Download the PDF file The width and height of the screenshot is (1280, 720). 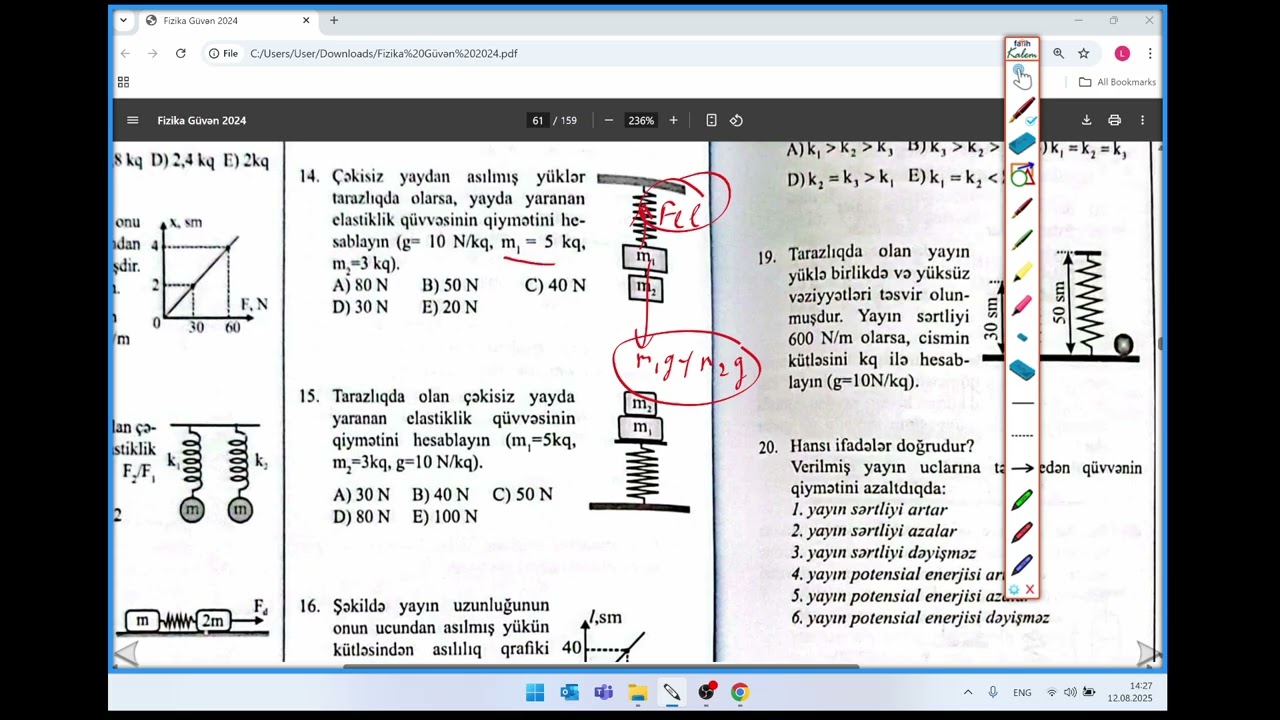coord(1086,120)
